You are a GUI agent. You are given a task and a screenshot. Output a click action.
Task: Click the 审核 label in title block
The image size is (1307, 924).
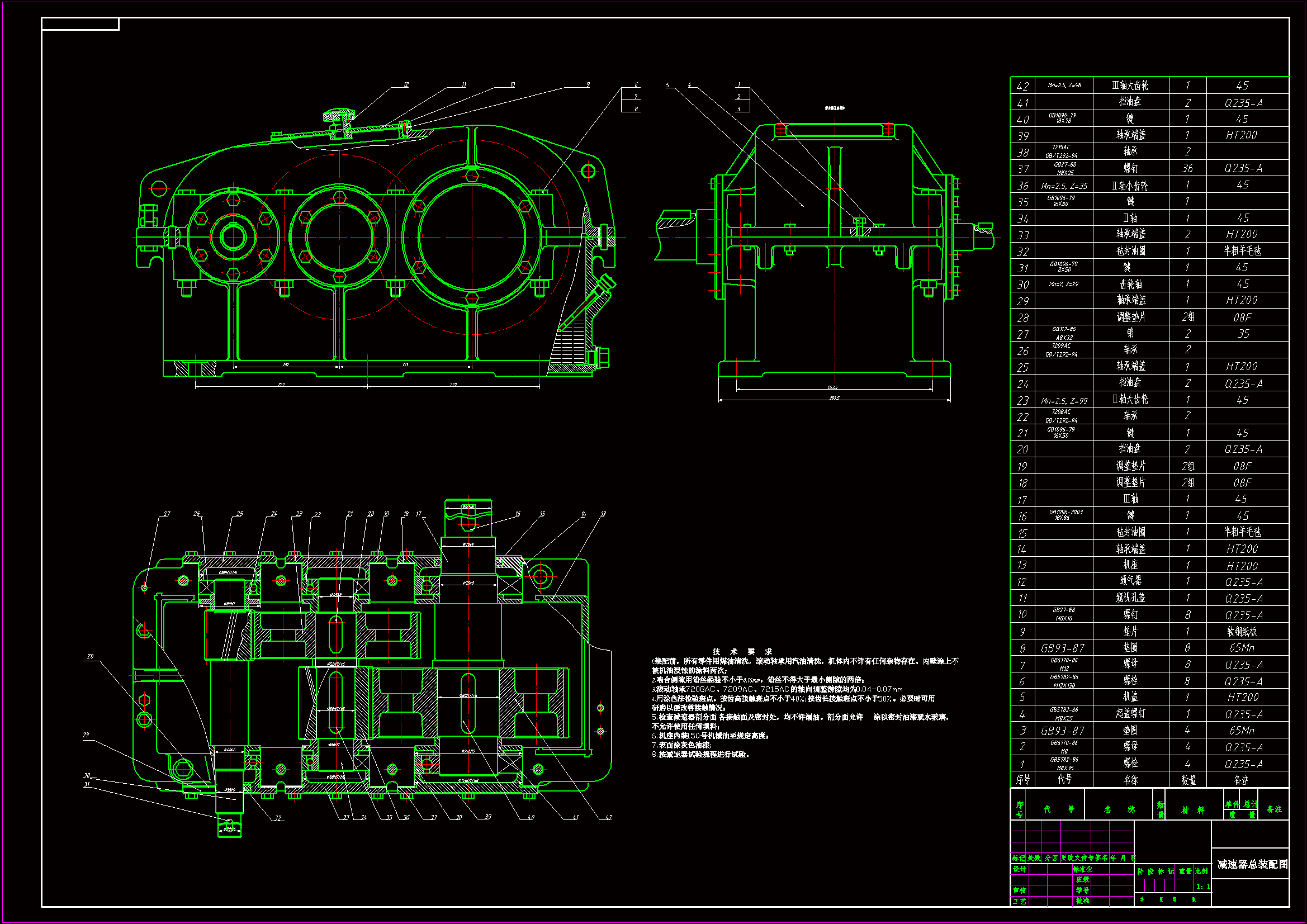(x=1020, y=890)
